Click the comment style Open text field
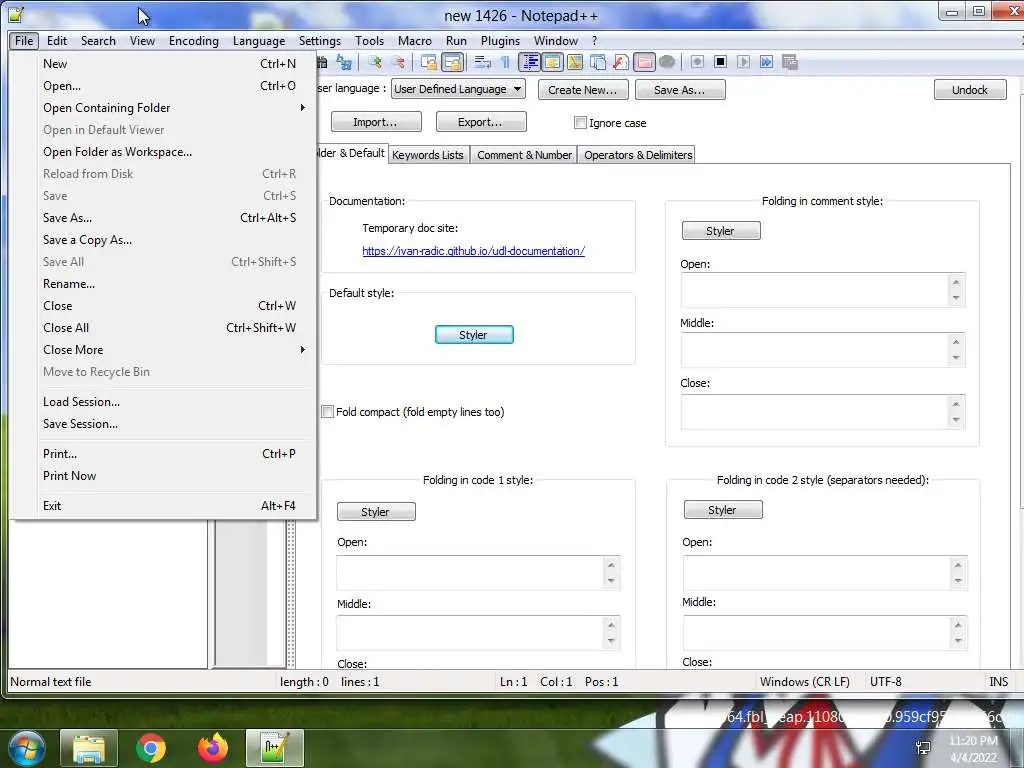The width and height of the screenshot is (1024, 768). [x=815, y=290]
